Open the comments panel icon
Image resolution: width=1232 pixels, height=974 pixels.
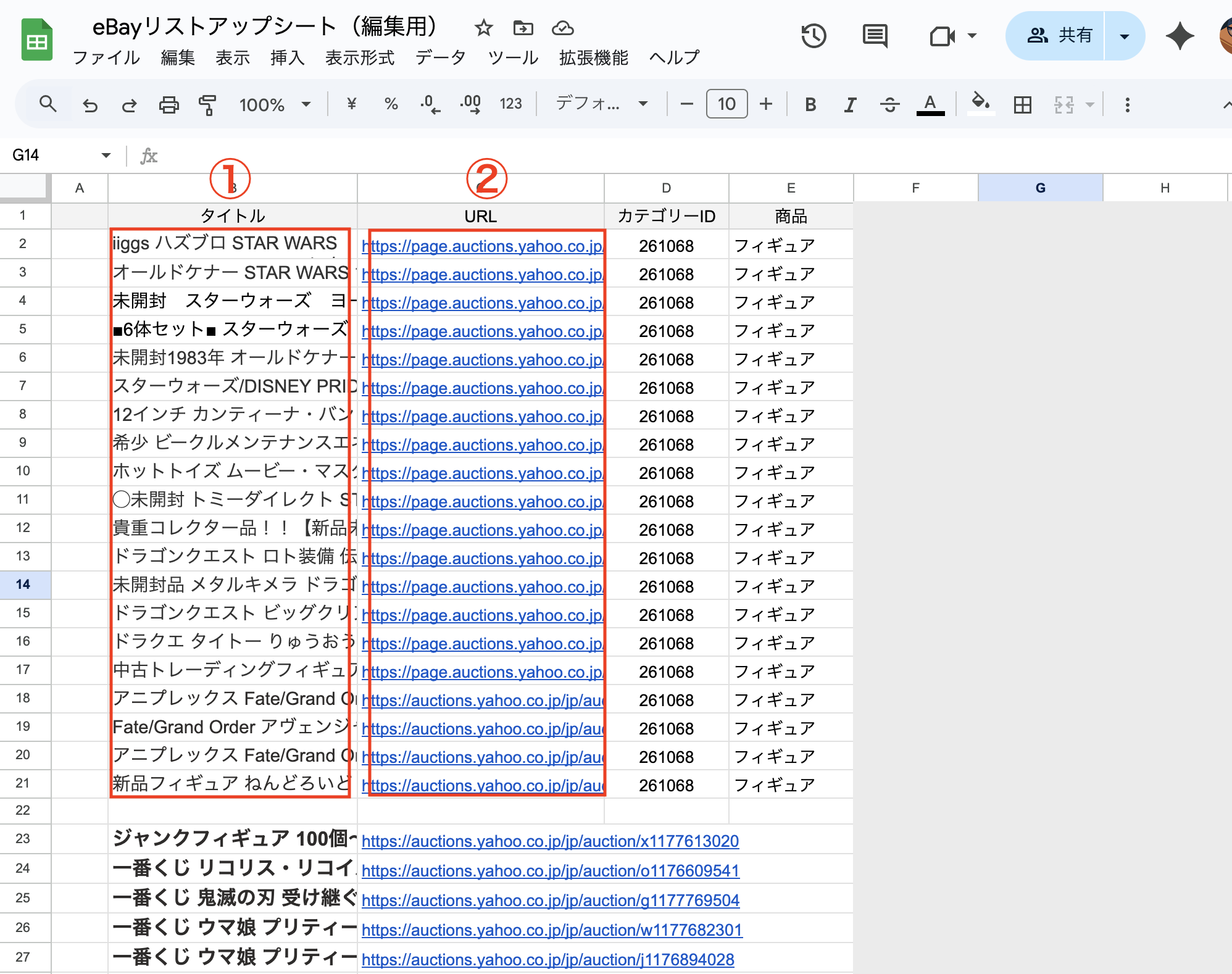(875, 36)
